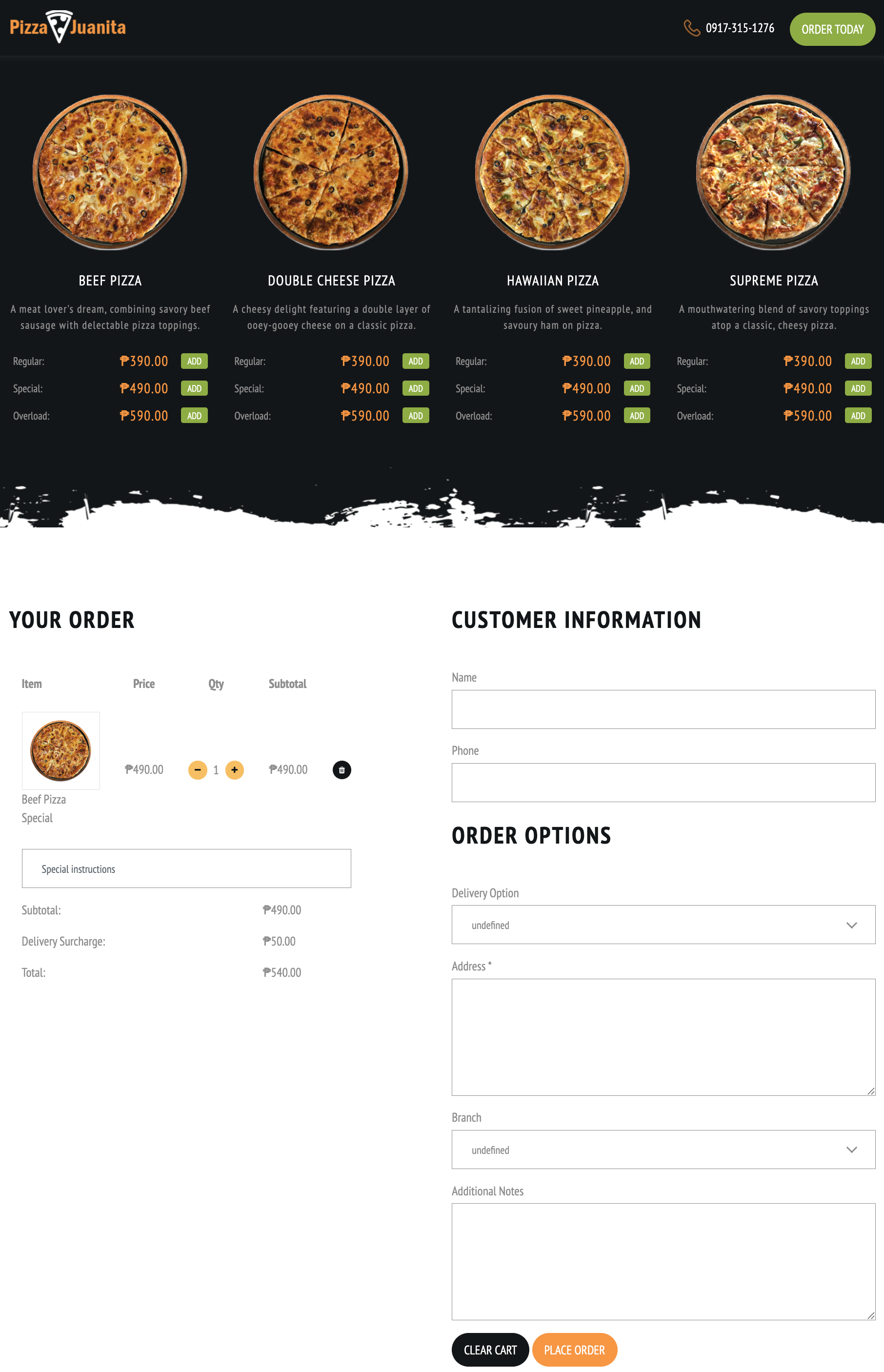Add Special Beef Pizza to cart
Image resolution: width=884 pixels, height=1372 pixels.
[194, 389]
